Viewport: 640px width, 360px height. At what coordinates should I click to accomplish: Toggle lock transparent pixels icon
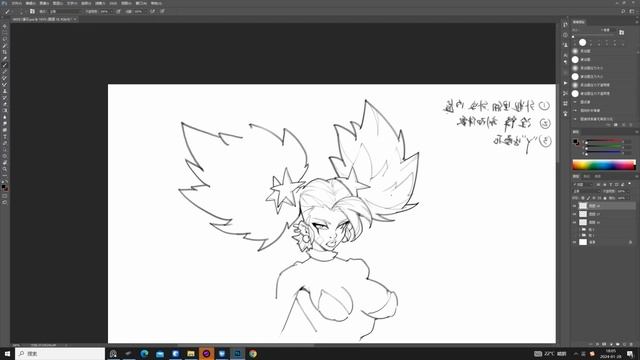[583, 198]
